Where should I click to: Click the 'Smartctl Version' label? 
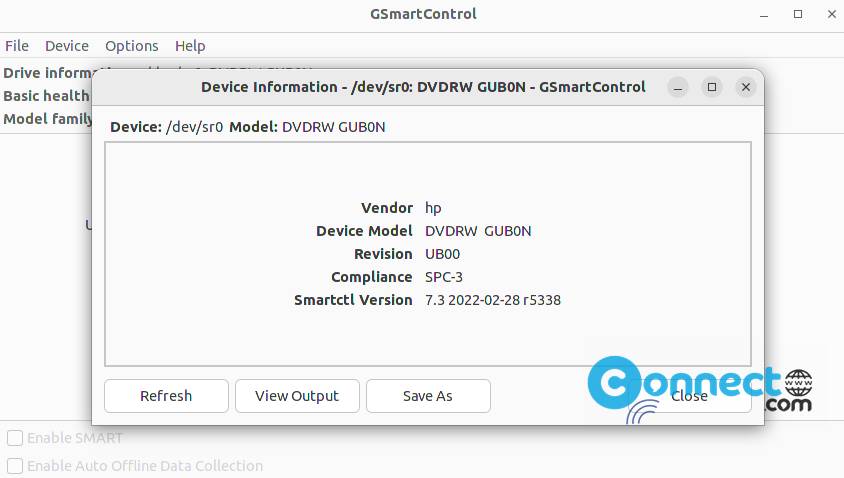pos(353,300)
